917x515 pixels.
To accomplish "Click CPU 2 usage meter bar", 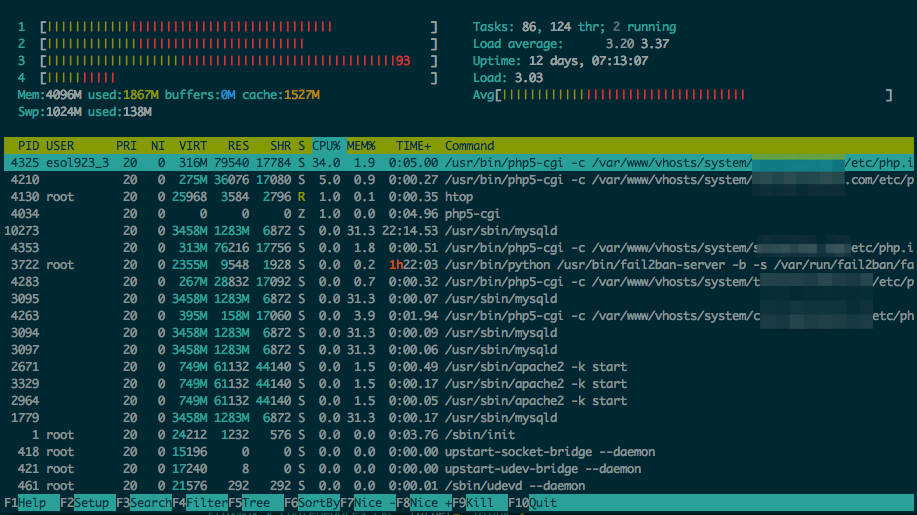I will pyautogui.click(x=239, y=44).
